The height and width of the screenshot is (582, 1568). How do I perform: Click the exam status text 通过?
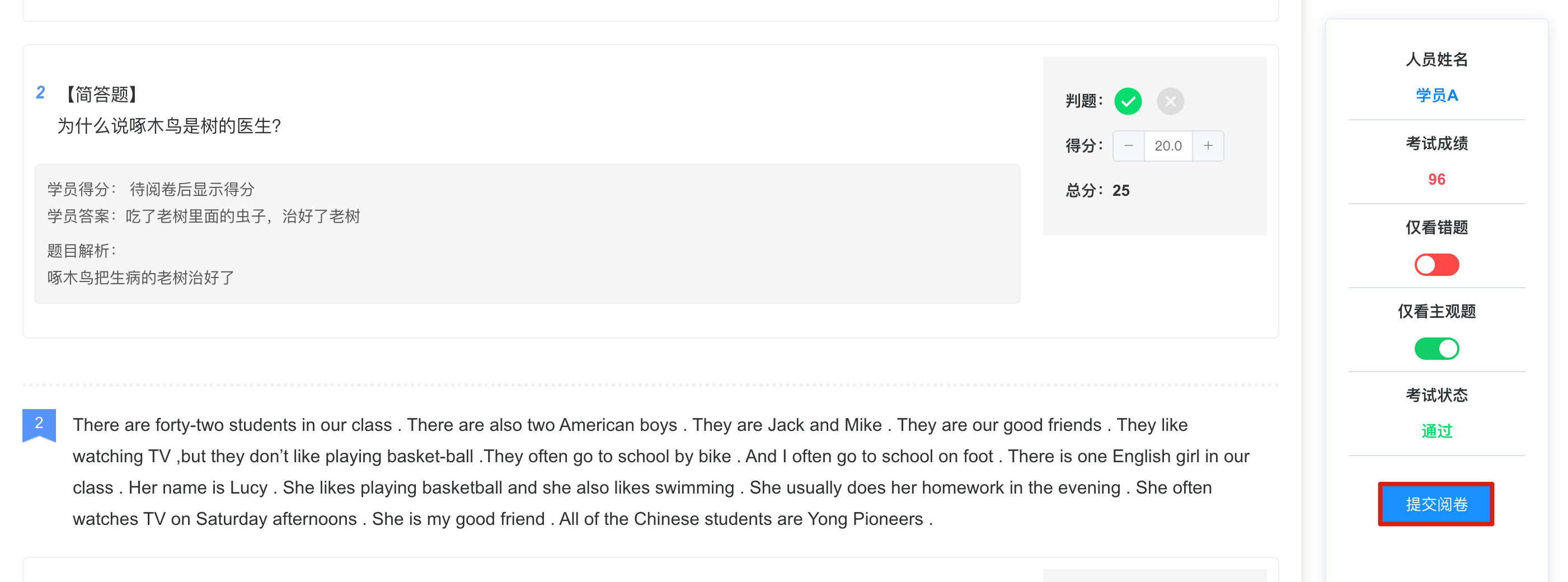pos(1436,431)
